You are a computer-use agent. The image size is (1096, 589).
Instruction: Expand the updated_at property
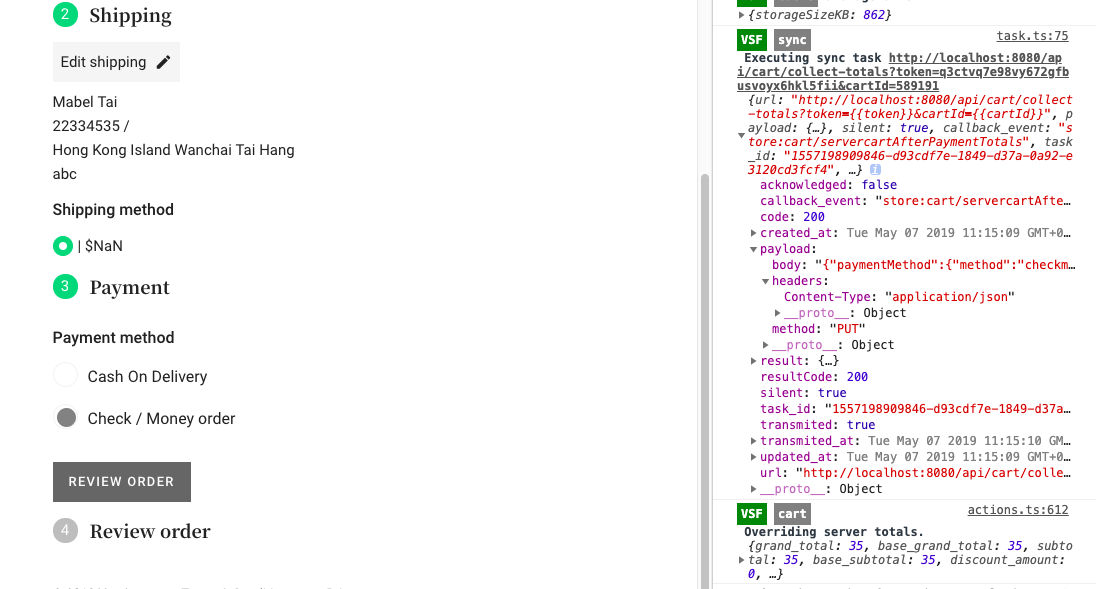tap(753, 457)
